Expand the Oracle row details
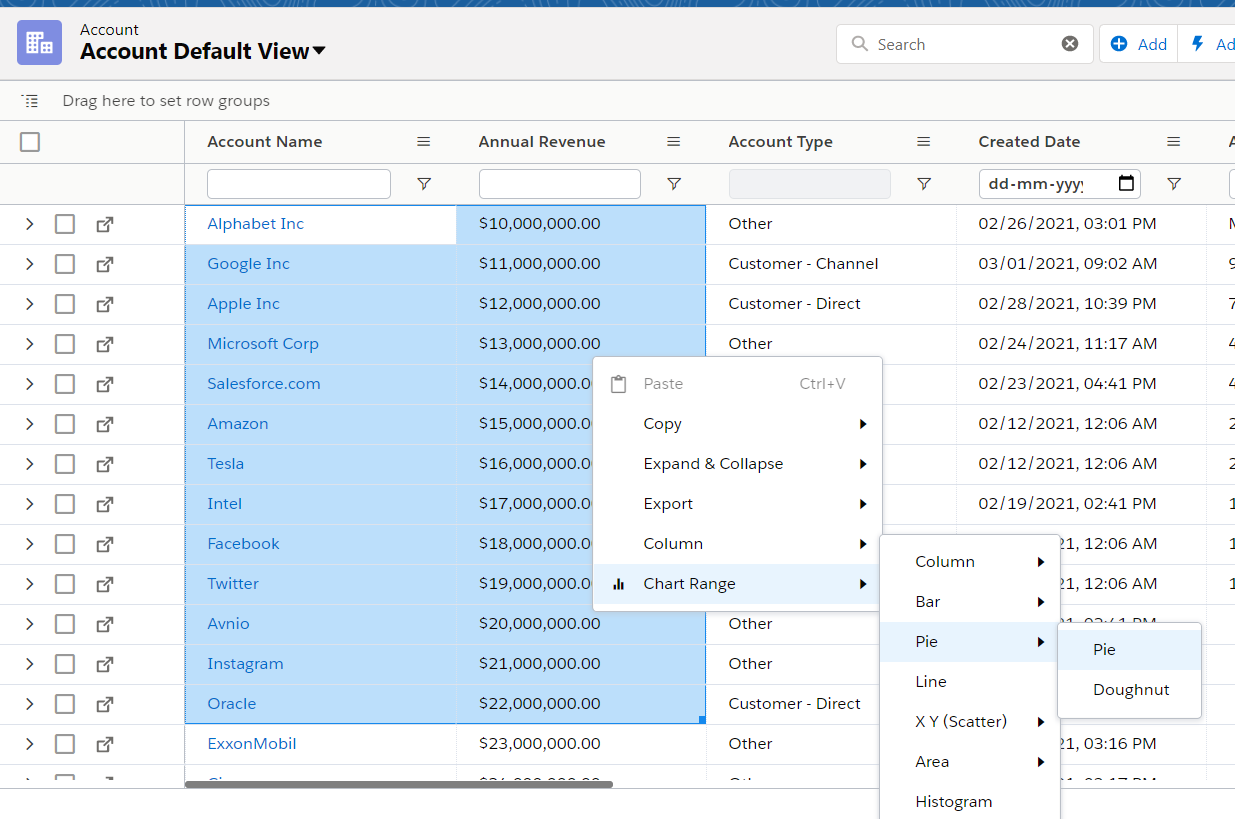This screenshot has height=819, width=1235. click(29, 704)
